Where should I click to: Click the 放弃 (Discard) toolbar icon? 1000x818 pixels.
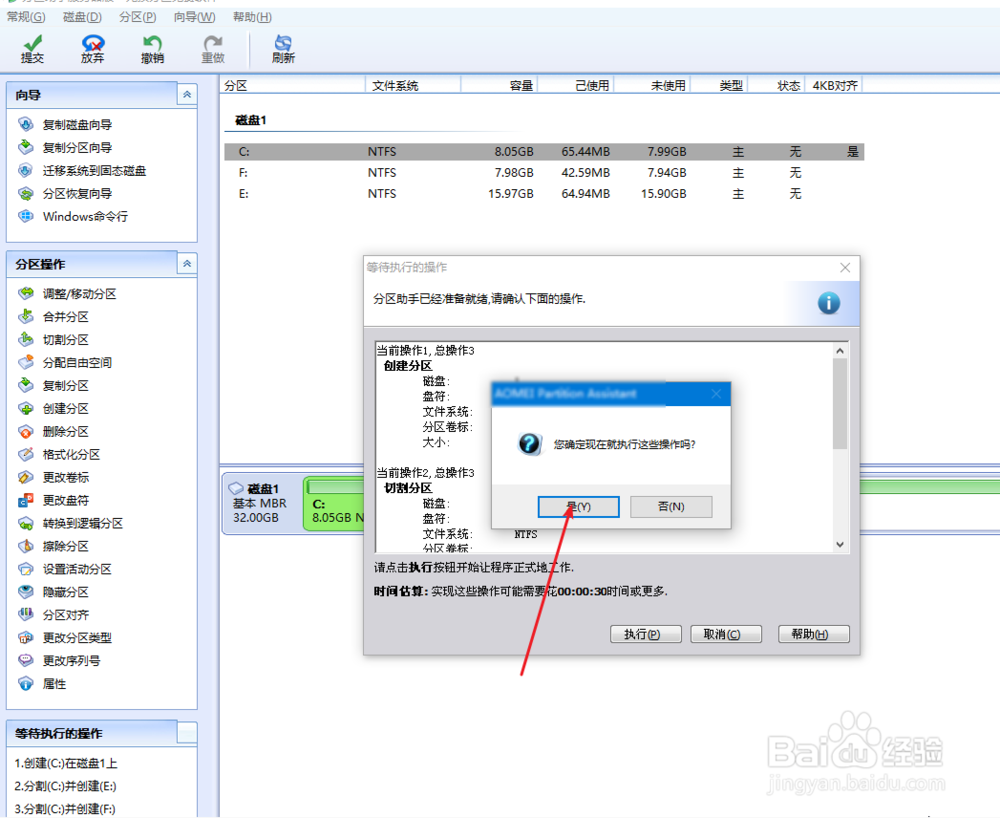click(92, 49)
